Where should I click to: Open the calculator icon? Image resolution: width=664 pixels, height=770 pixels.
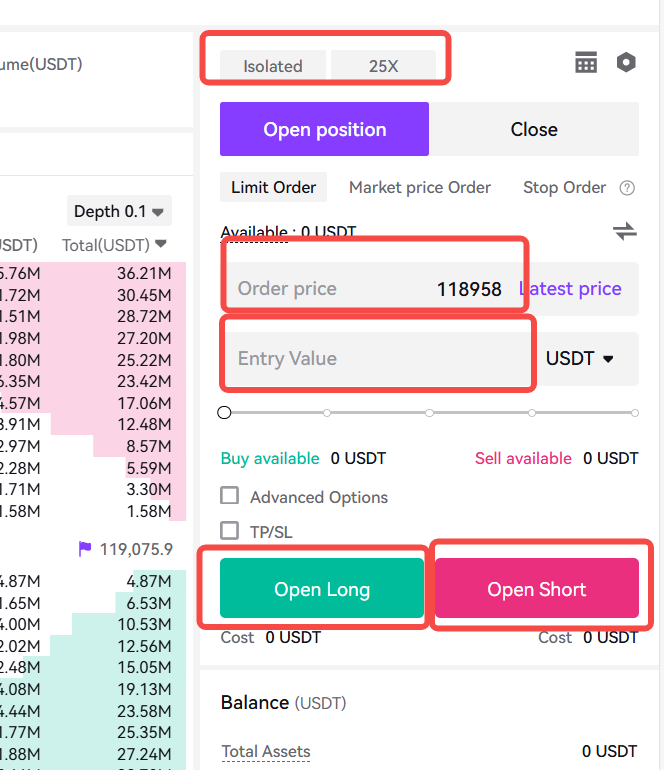[x=586, y=62]
